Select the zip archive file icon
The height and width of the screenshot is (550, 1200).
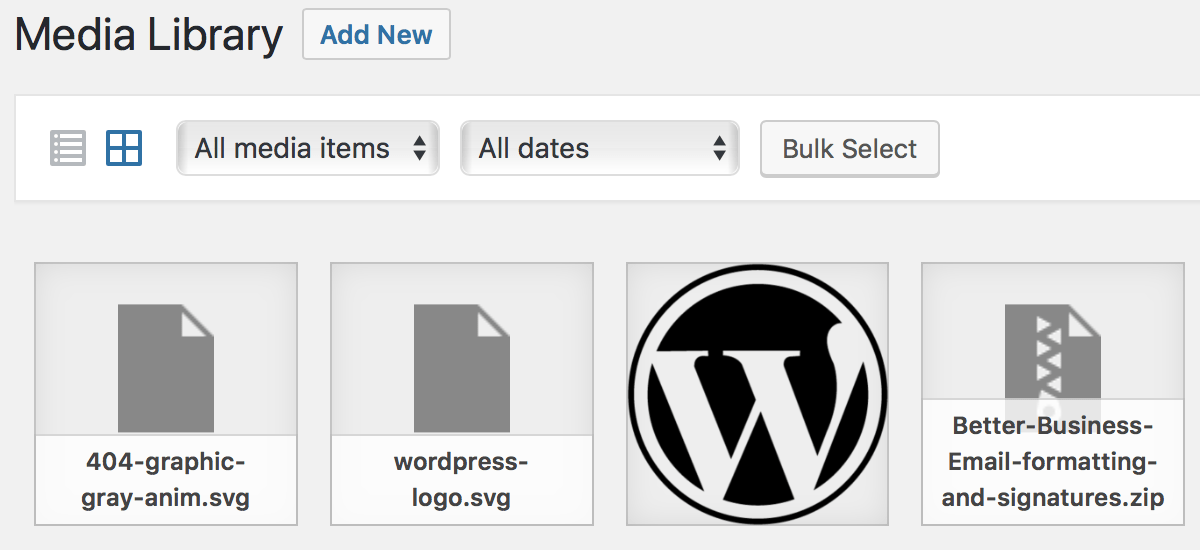click(x=1053, y=355)
